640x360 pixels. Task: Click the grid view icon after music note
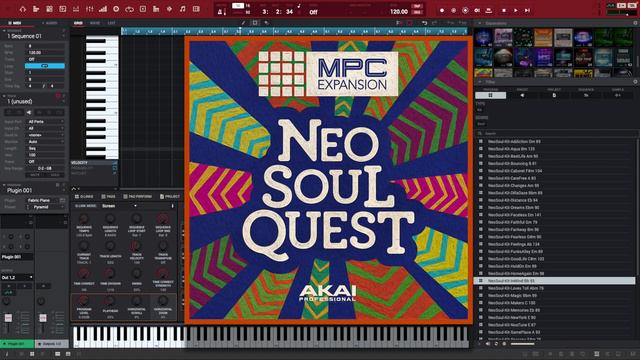click(x=196, y=9)
